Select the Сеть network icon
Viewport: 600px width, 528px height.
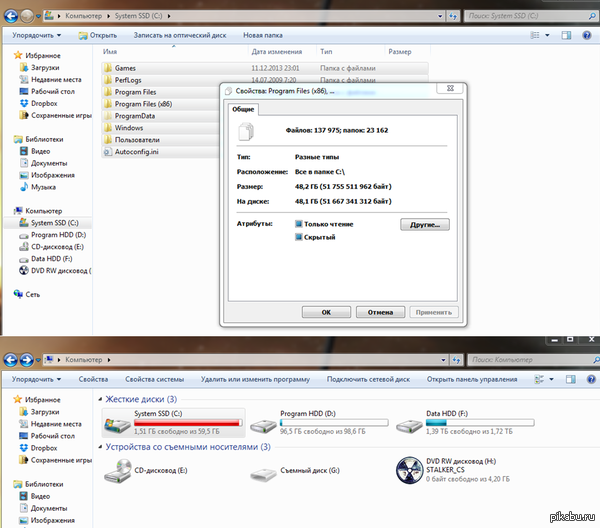[x=17, y=294]
